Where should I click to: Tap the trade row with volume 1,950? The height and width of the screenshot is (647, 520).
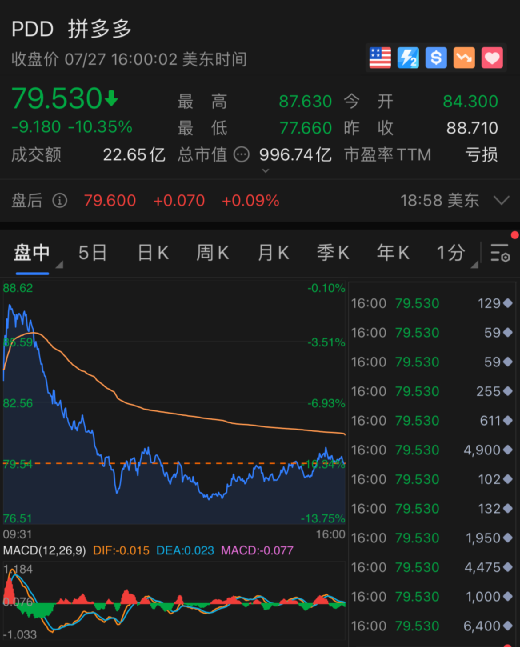[432, 538]
